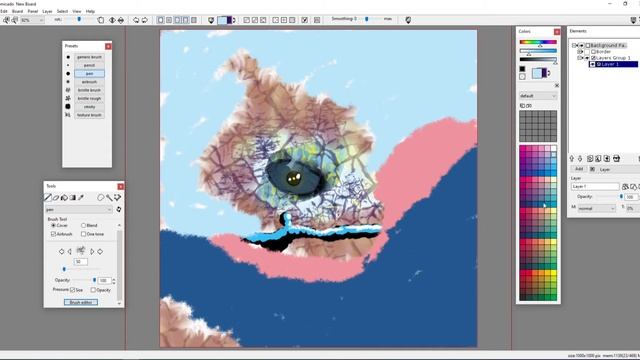Select the Blend radio button
This screenshot has height=360, width=640.
[83, 225]
